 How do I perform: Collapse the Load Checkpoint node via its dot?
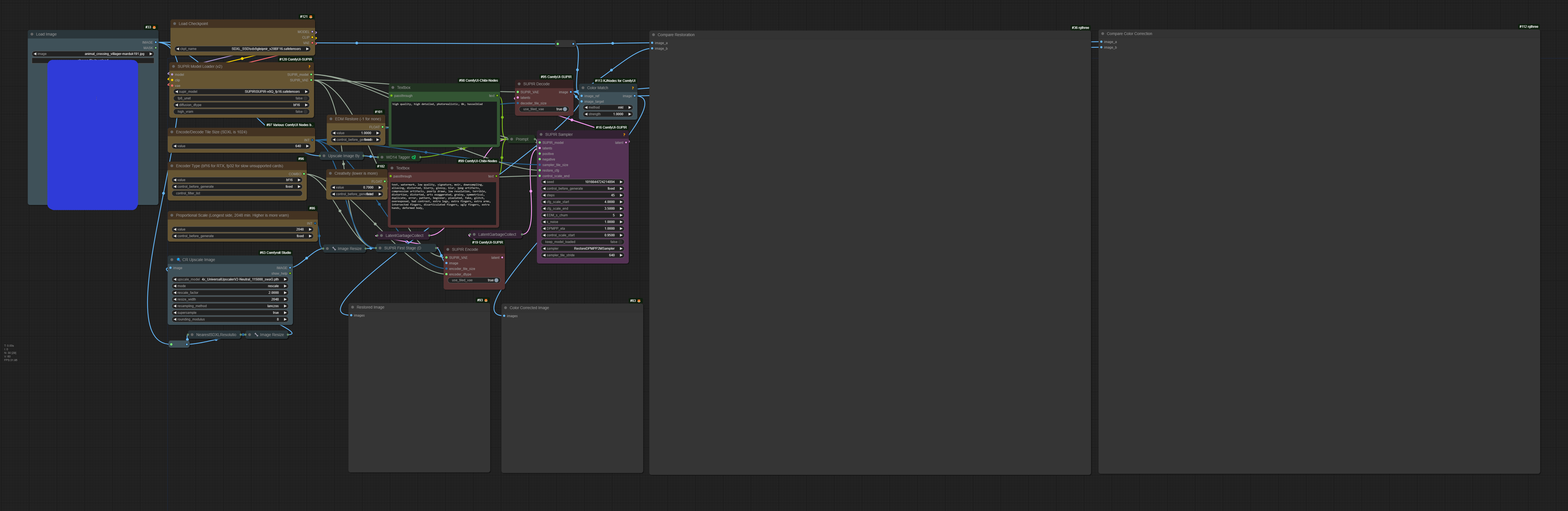tap(175, 24)
